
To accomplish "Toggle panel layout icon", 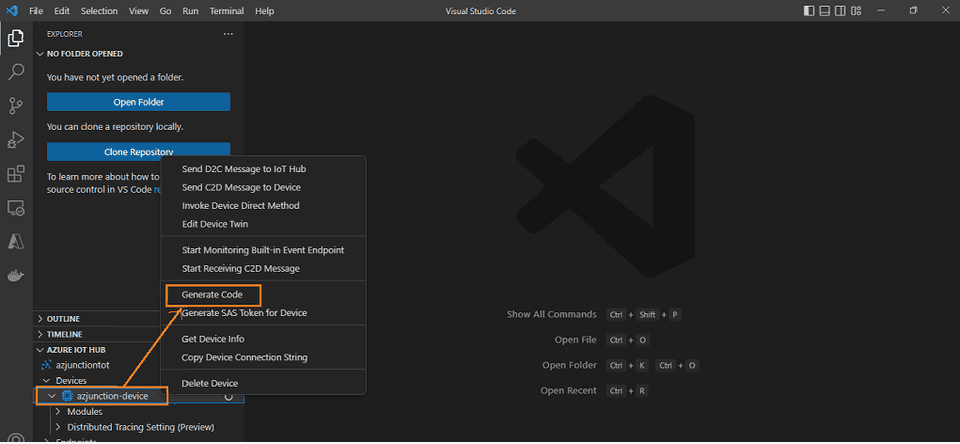I will 825,10.
